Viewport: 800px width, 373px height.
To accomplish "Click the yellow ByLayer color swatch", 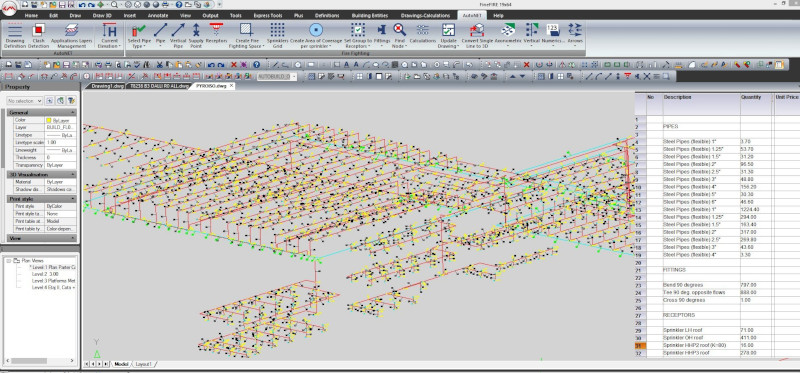I will [x=48, y=120].
